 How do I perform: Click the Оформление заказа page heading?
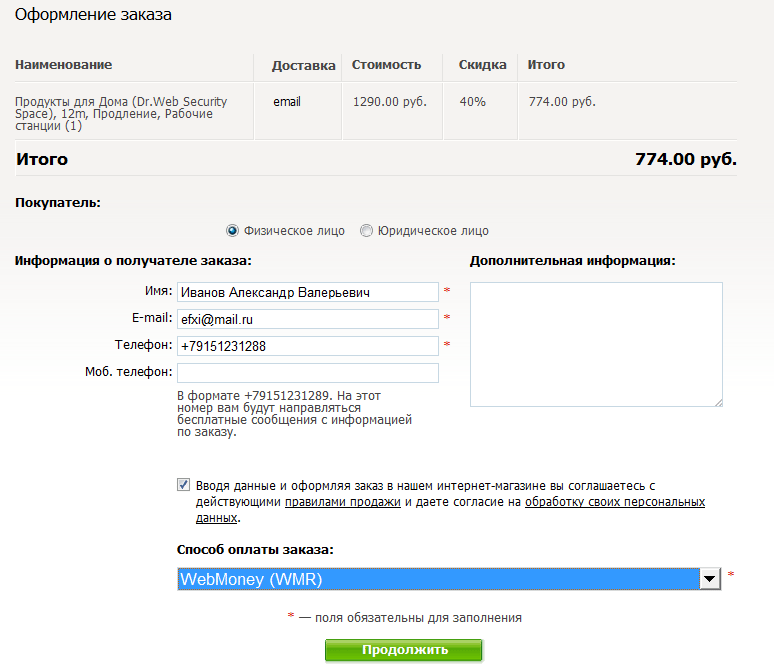click(92, 15)
